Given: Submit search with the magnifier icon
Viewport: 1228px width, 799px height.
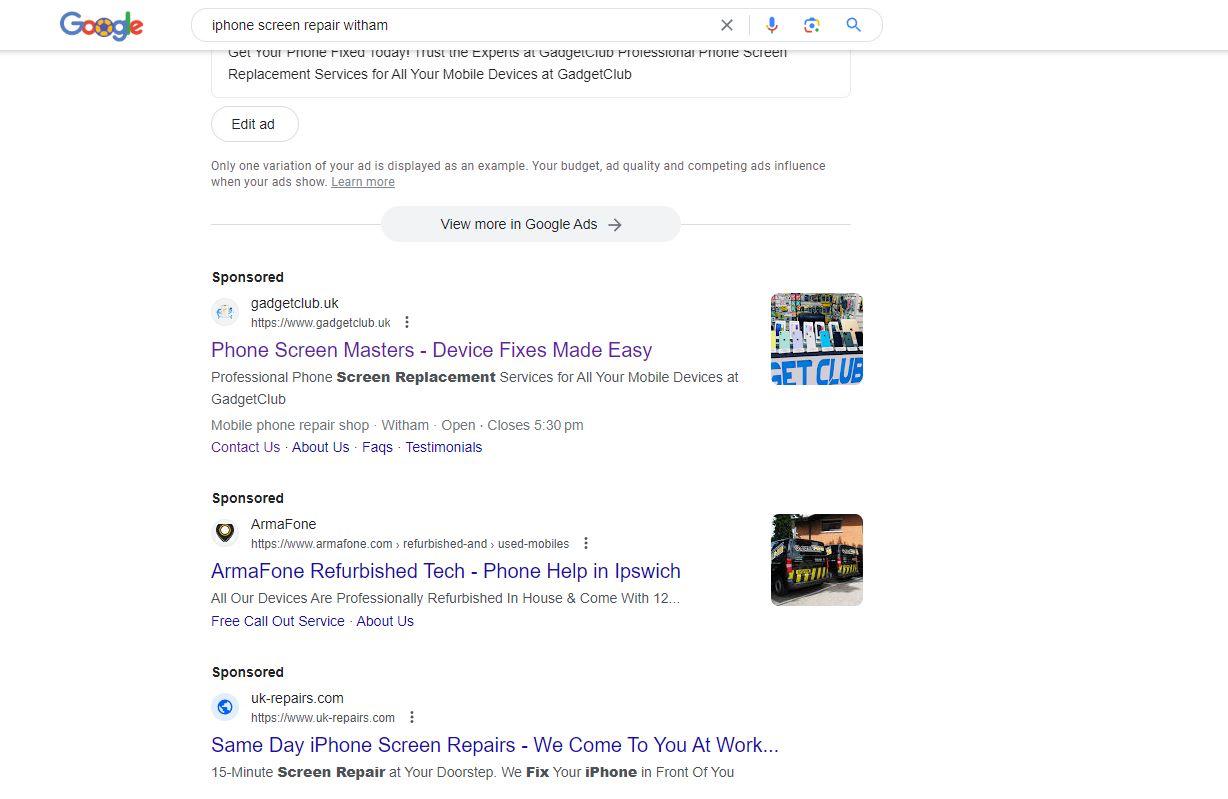Looking at the screenshot, I should point(853,25).
